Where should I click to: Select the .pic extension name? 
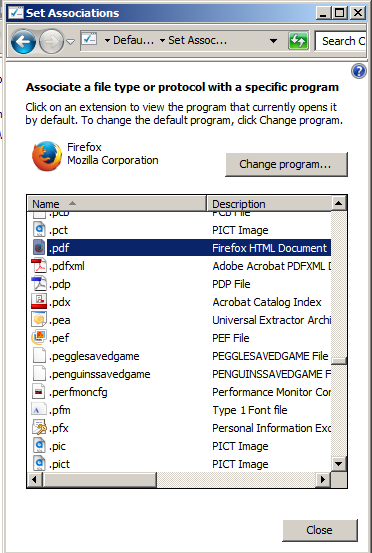coord(57,446)
